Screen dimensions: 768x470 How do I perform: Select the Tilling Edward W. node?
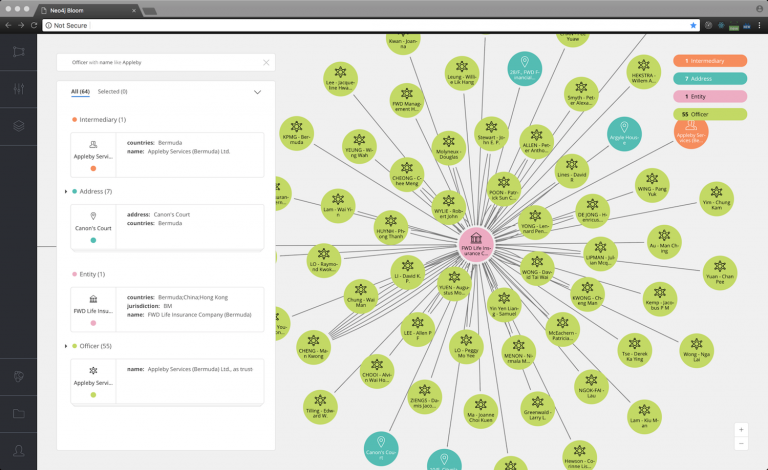point(320,407)
